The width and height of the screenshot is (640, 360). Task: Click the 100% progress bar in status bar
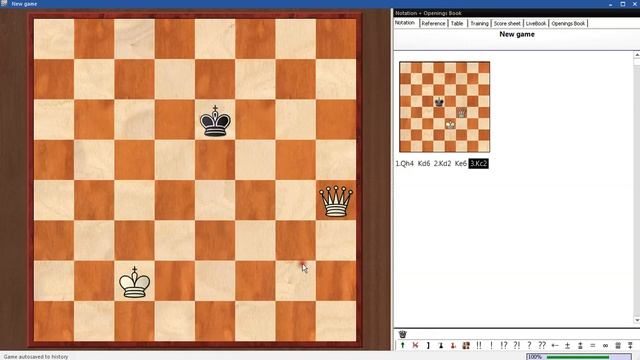578,357
